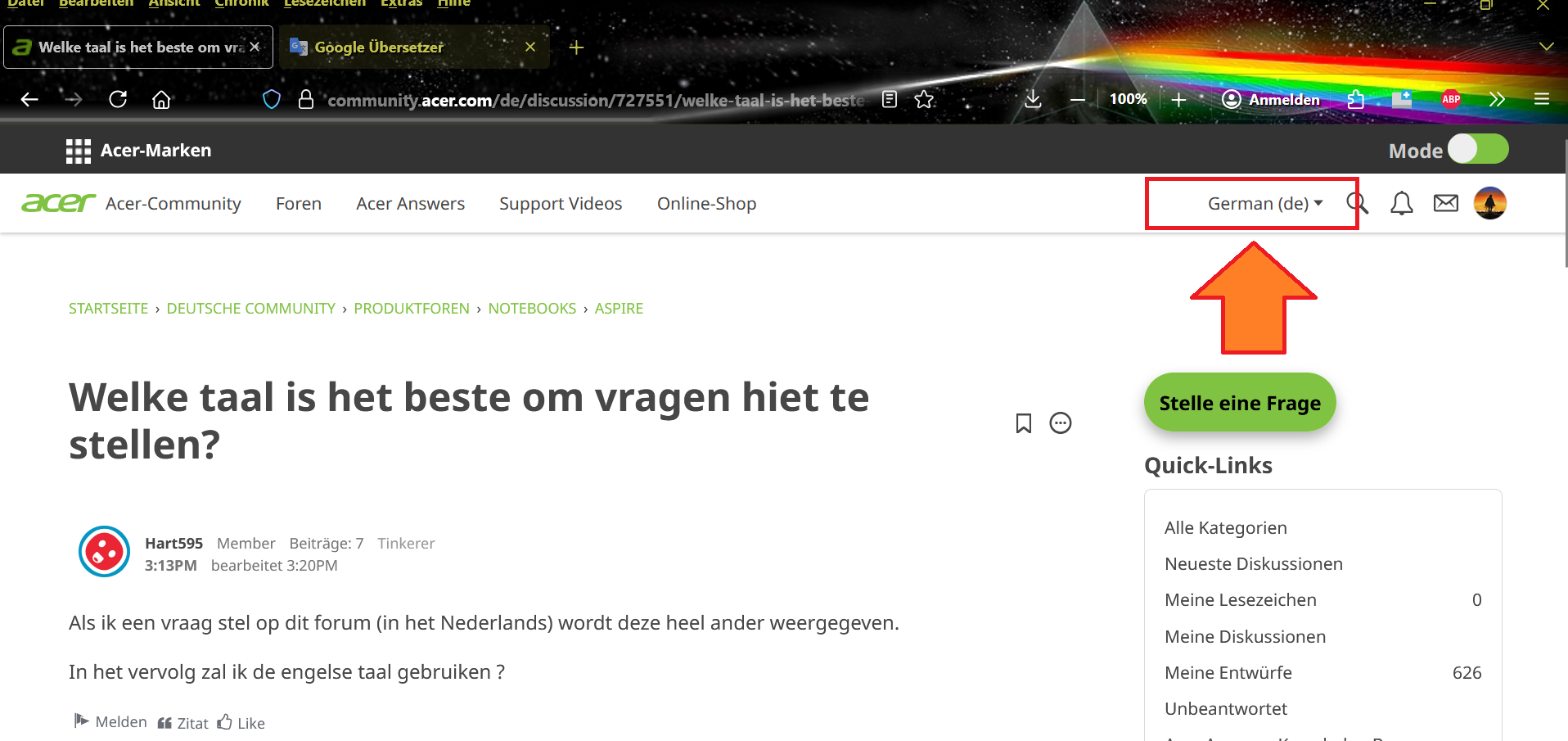
Task: Open Support Videos in the navigation
Action: tap(561, 204)
